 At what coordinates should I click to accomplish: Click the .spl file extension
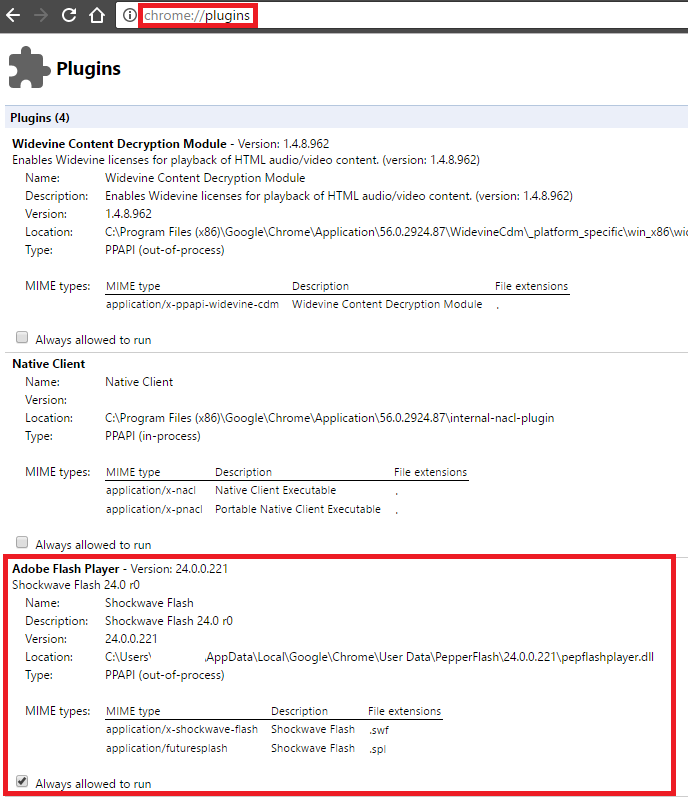point(377,749)
